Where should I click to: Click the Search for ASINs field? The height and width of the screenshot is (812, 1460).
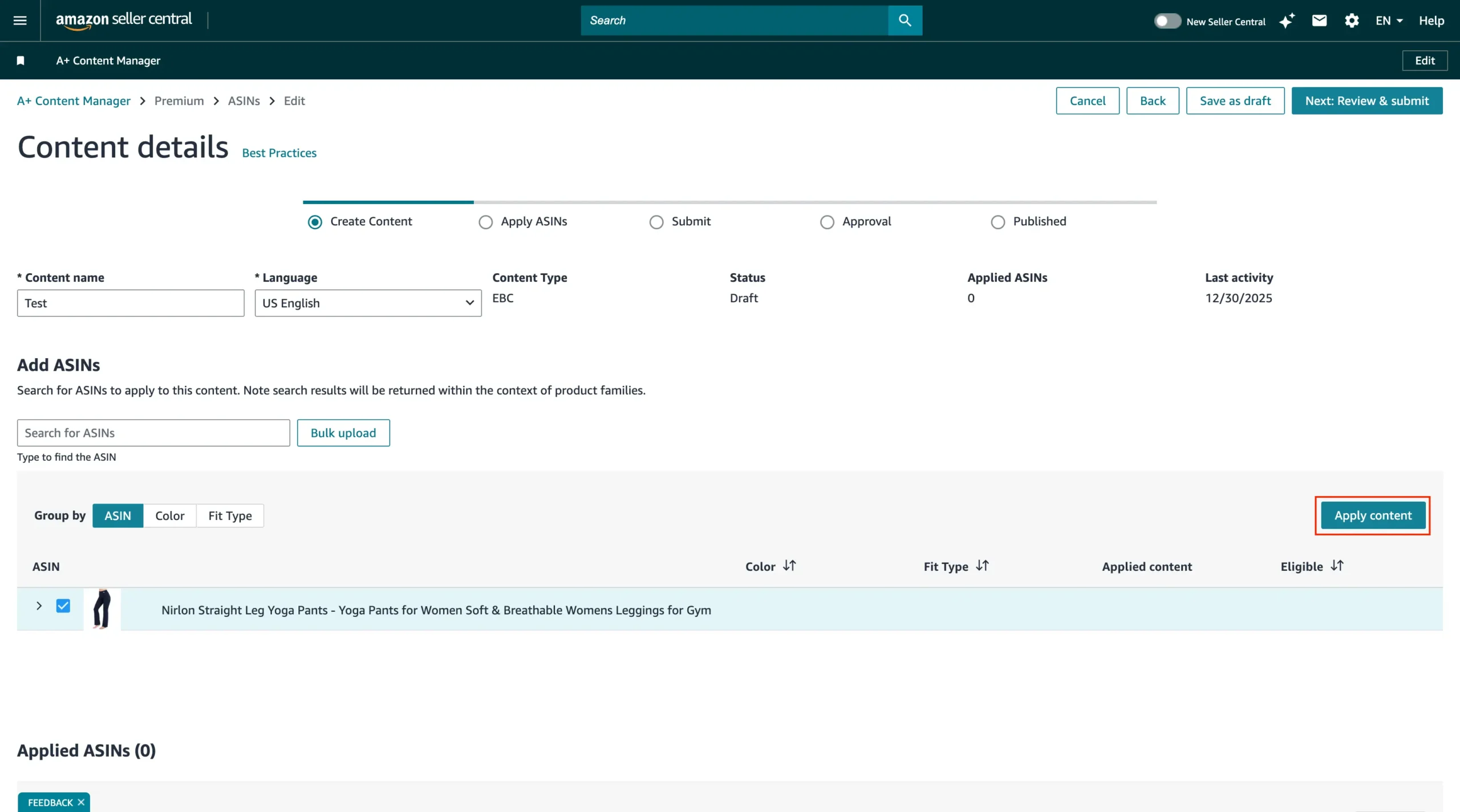(x=153, y=433)
